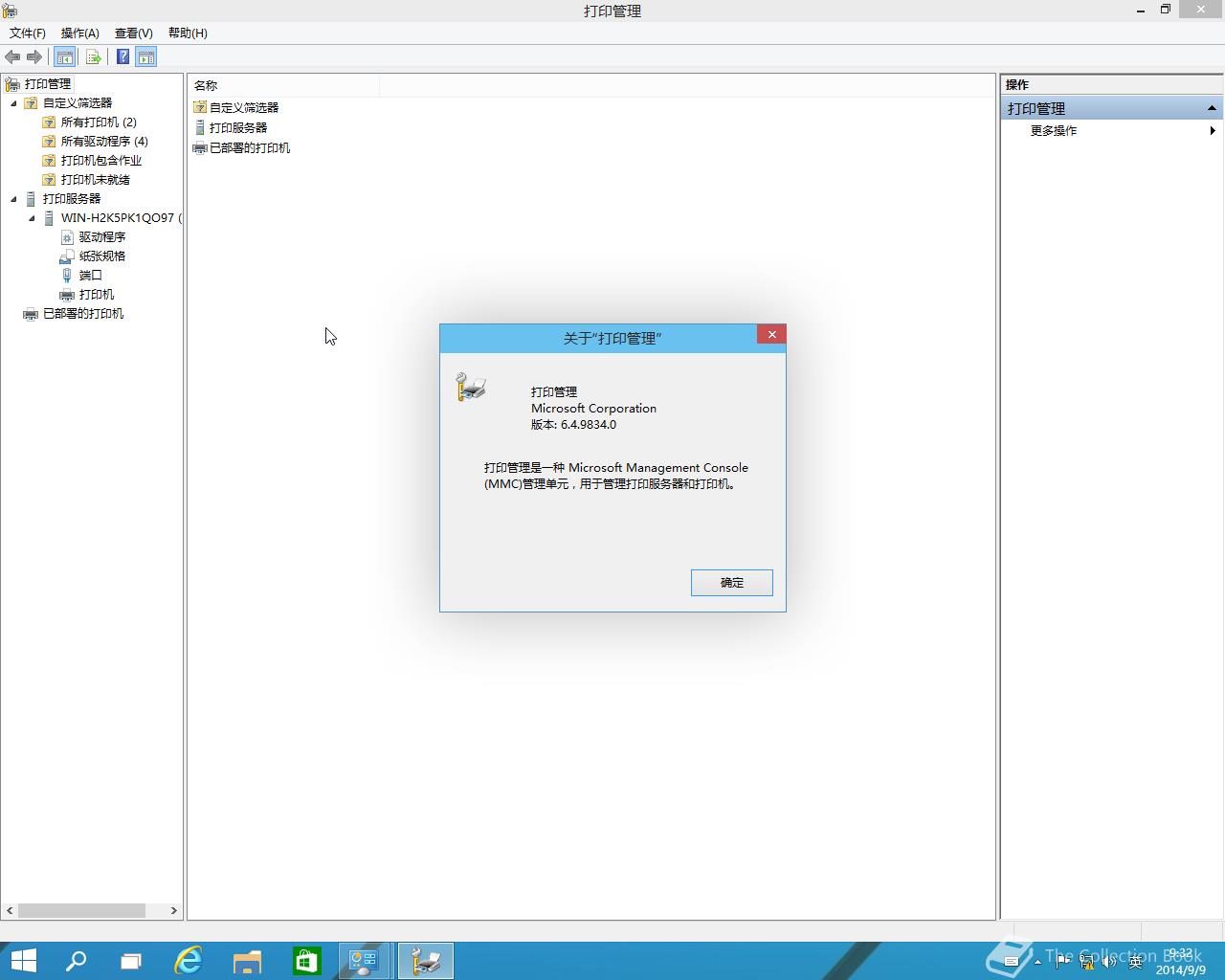Click the 英 input method indicator

point(1135,962)
